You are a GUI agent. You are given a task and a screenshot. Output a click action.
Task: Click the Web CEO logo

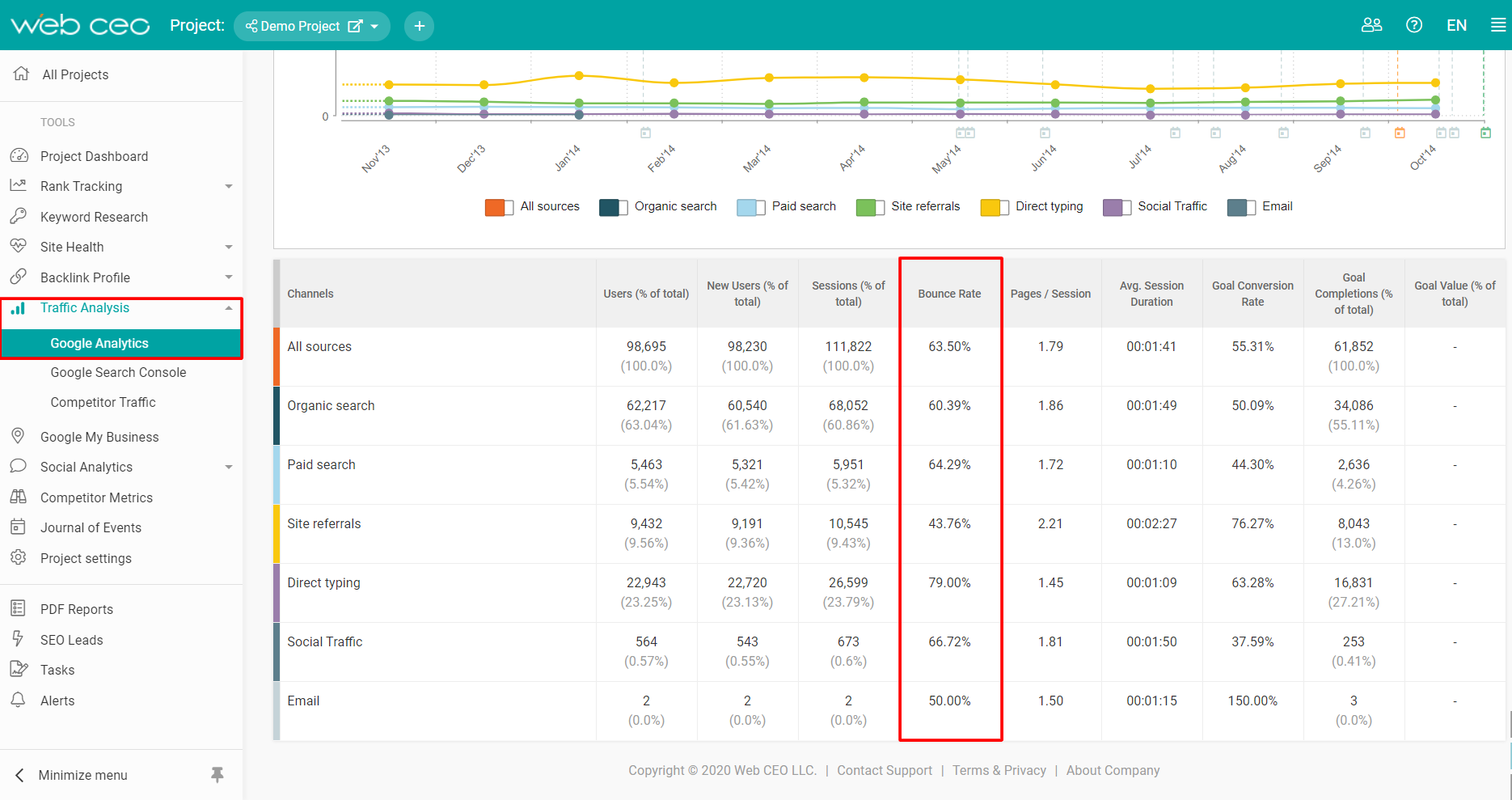pyautogui.click(x=80, y=25)
